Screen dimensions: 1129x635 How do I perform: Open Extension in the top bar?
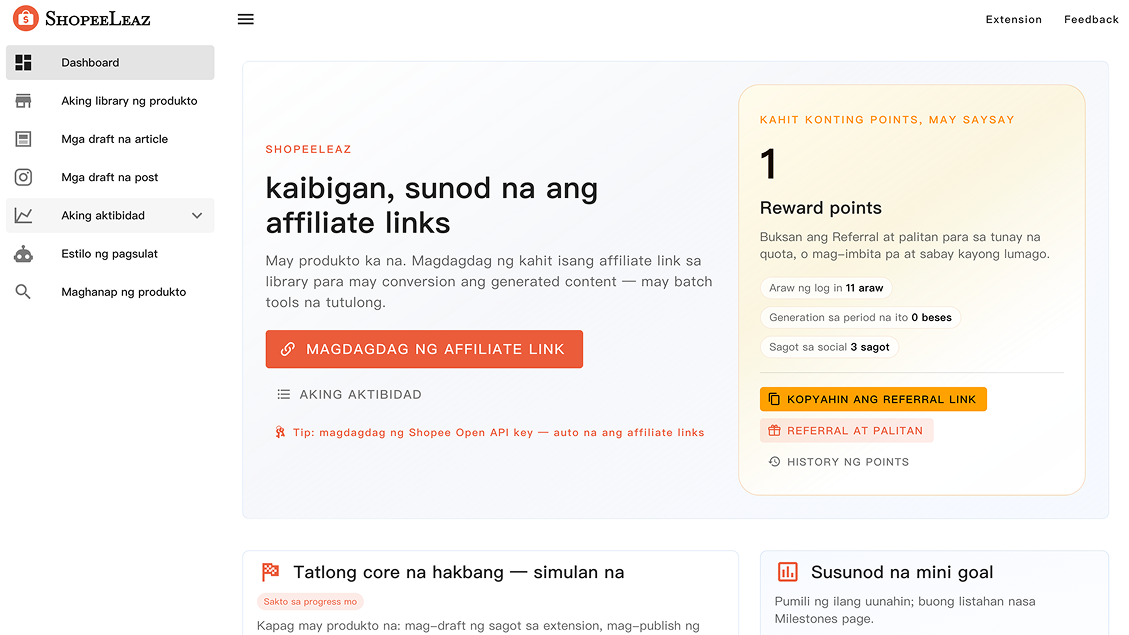[1013, 20]
